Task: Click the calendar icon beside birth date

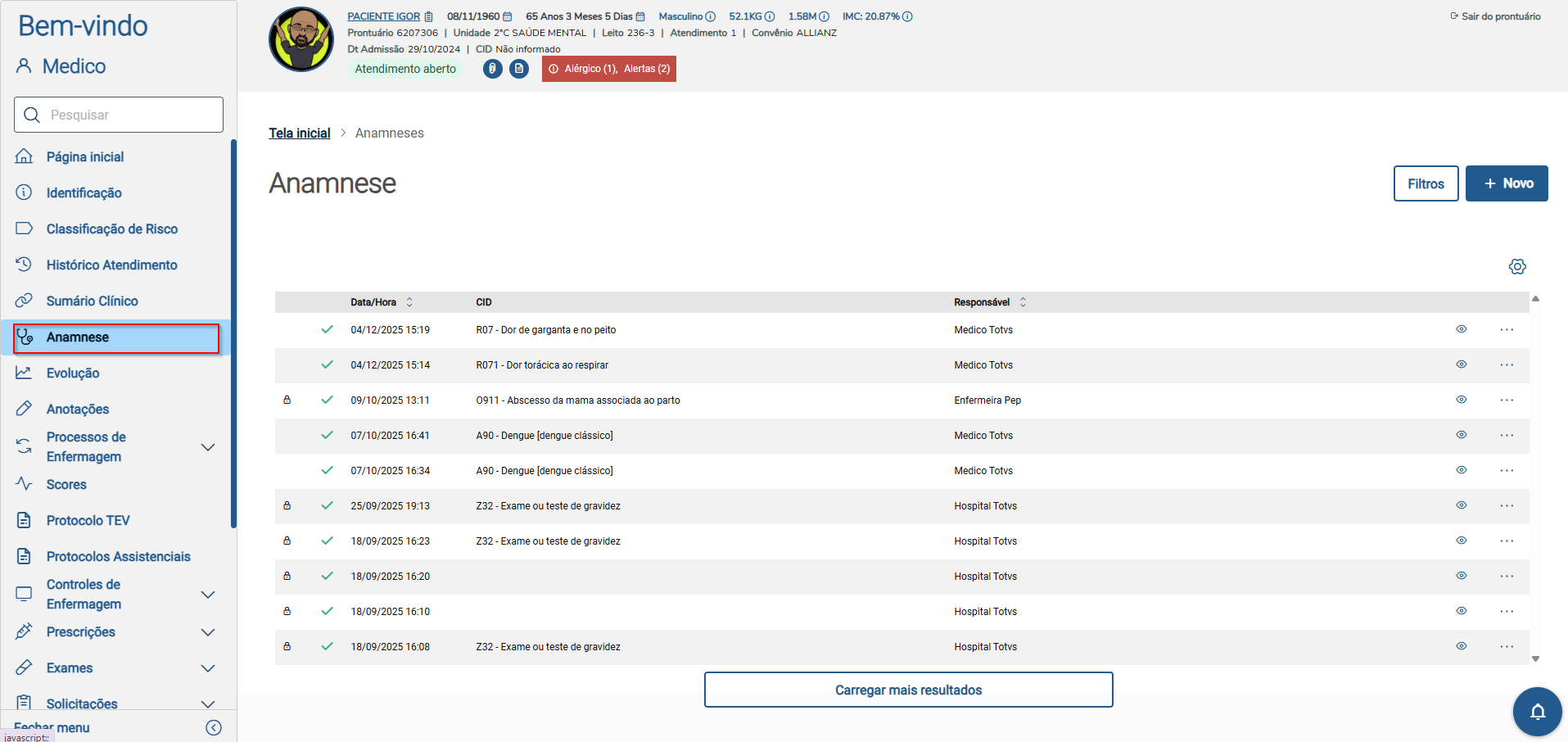Action: [508, 16]
